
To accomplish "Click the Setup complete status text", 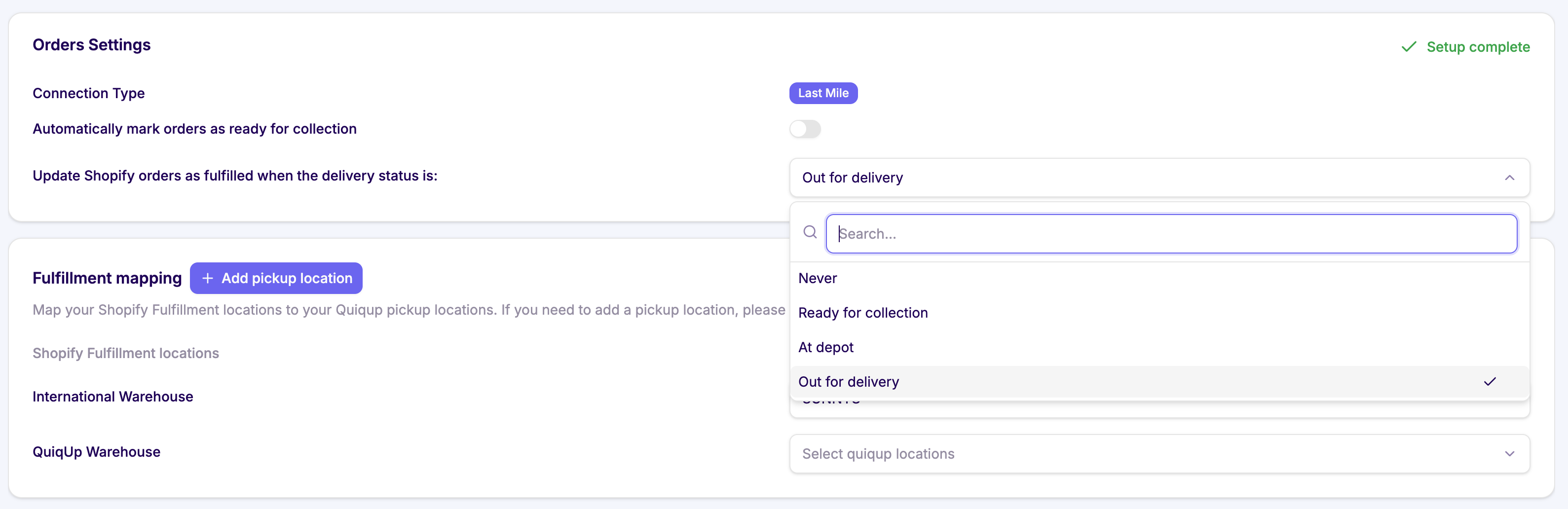I will [1477, 47].
